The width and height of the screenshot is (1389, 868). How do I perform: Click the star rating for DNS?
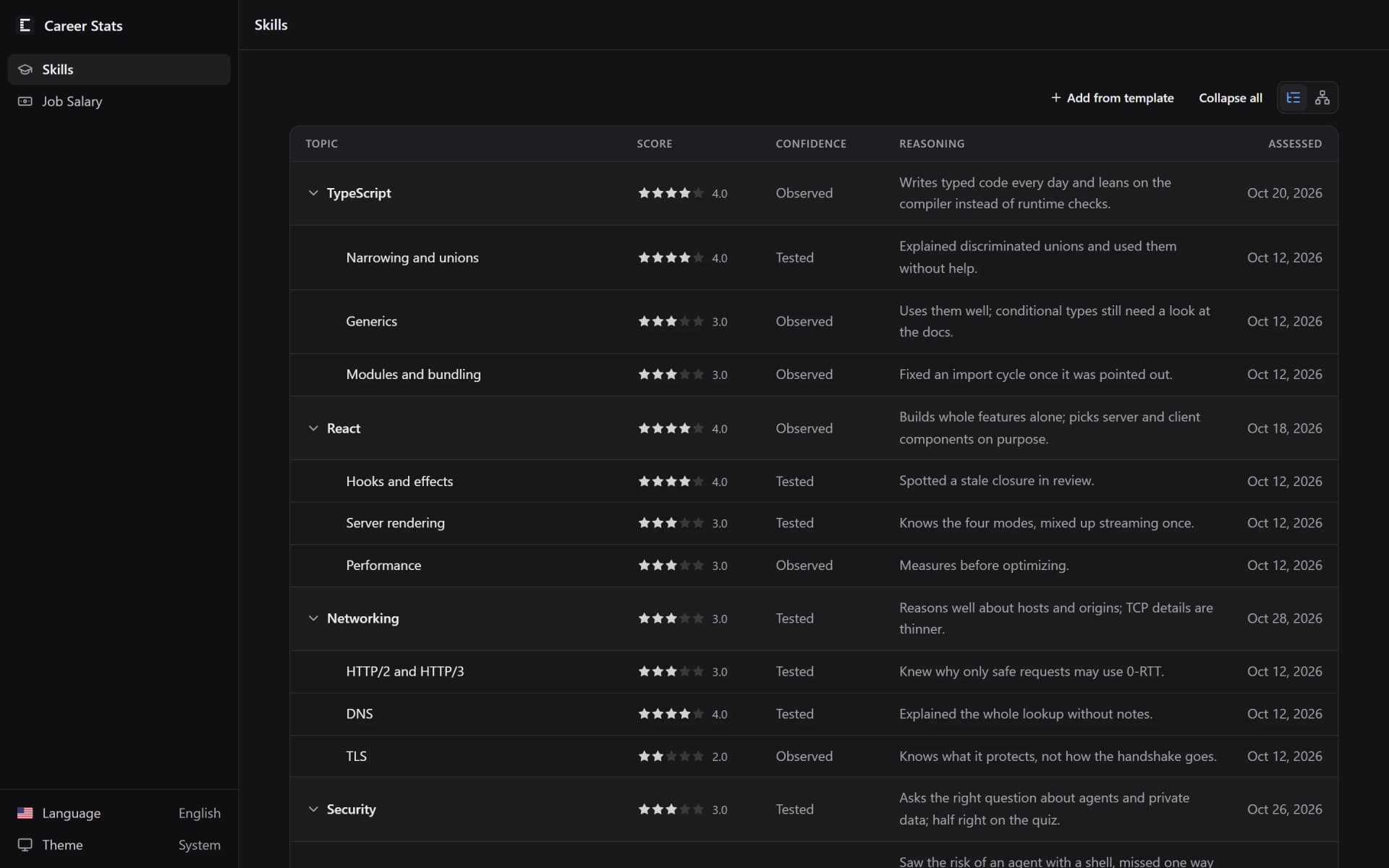tap(671, 714)
